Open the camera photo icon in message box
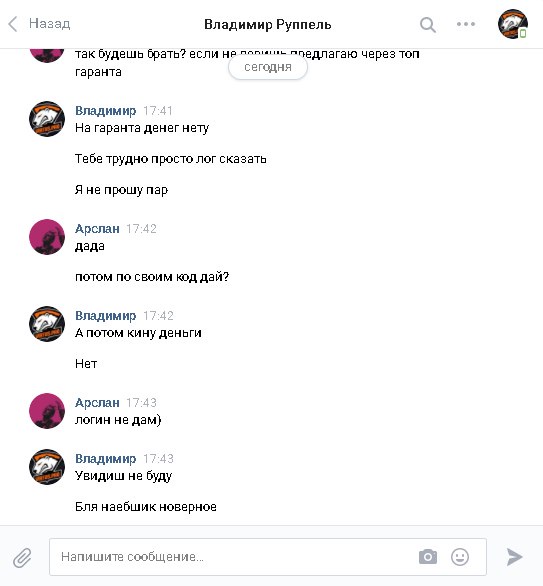This screenshot has width=543, height=586. tap(428, 557)
